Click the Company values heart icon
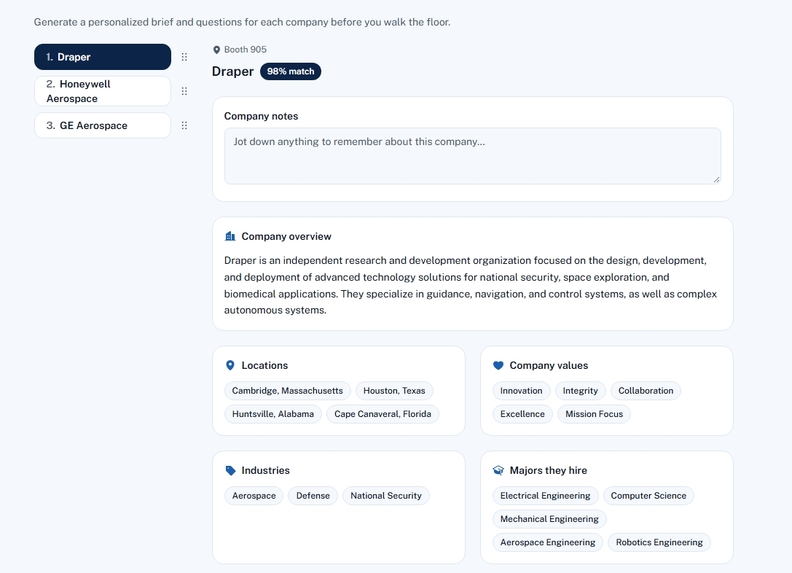 [x=498, y=365]
